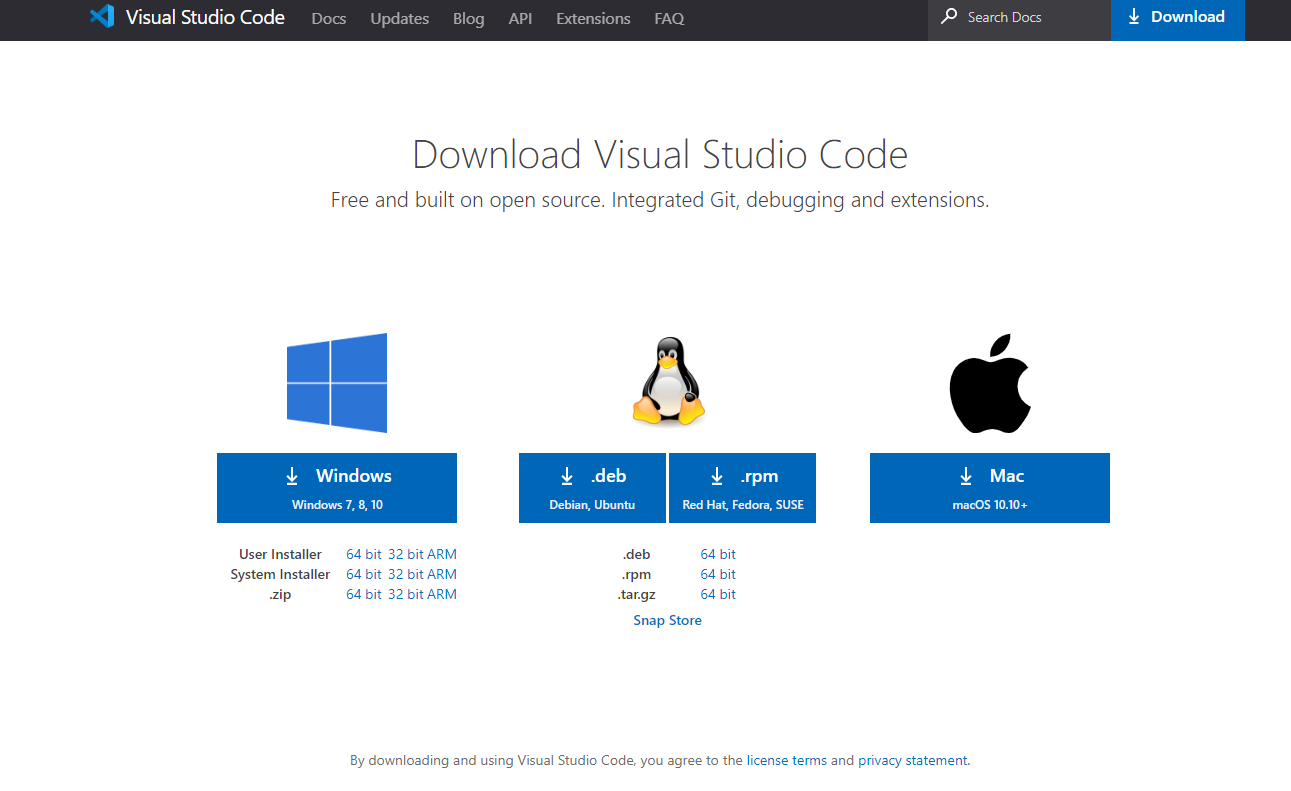Click the Apple logo image
This screenshot has width=1291, height=791.
click(x=990, y=385)
